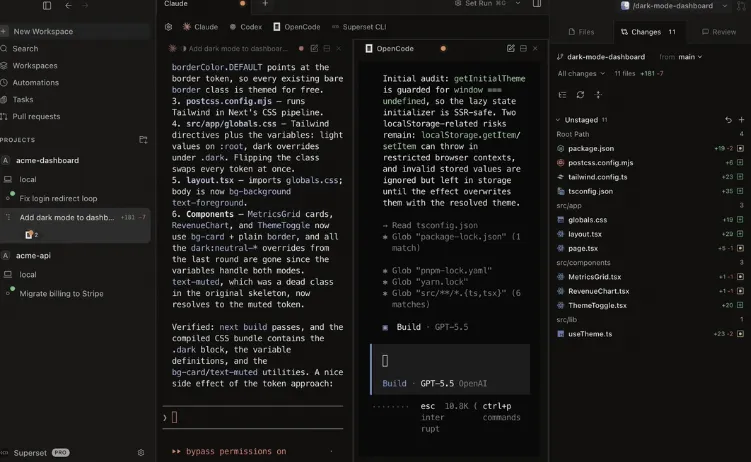
Task: Go forward with the right arrow
Action: [85, 5]
